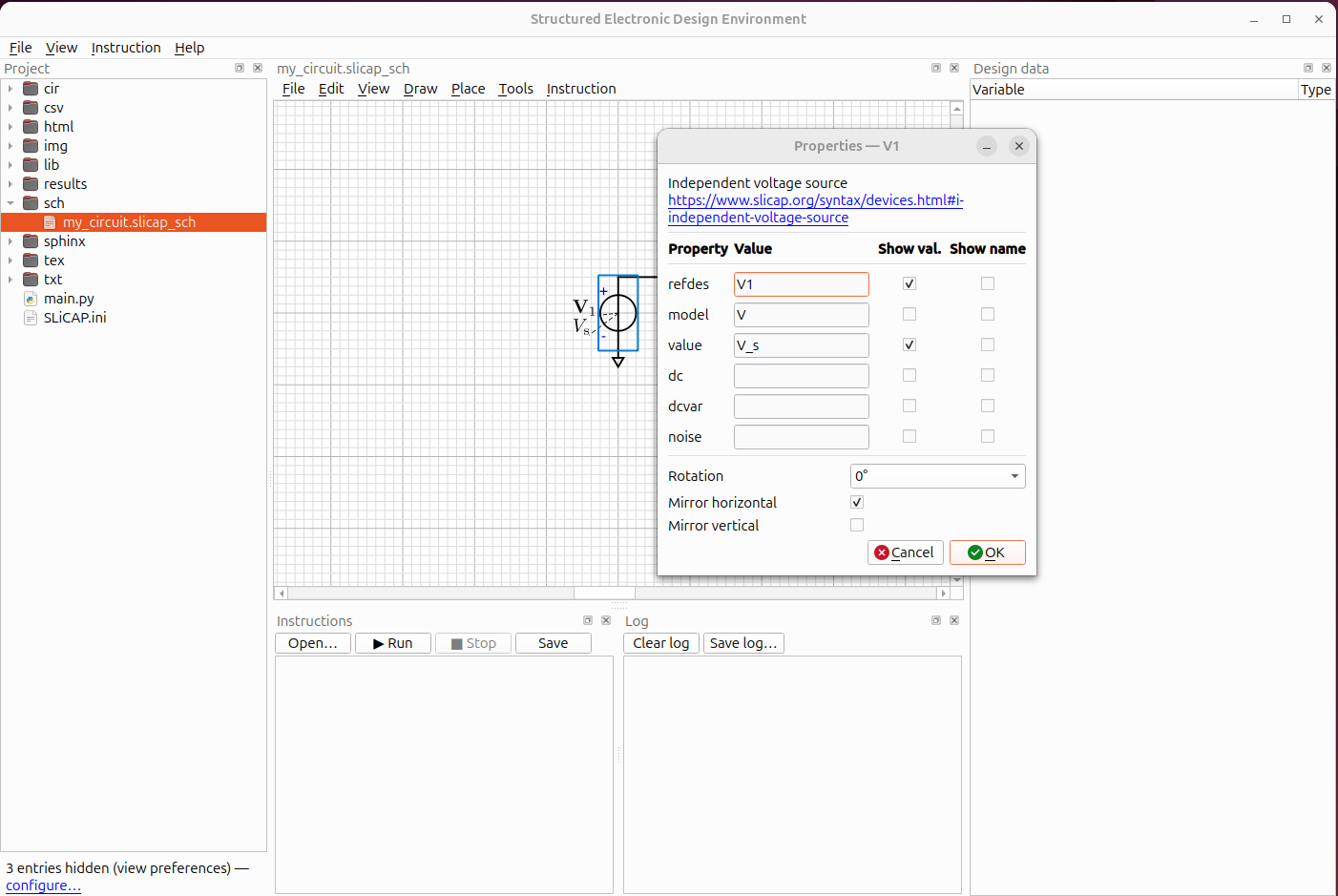Click the cir folder icon in Project tree
Screen dimensions: 1338x896
point(31,89)
